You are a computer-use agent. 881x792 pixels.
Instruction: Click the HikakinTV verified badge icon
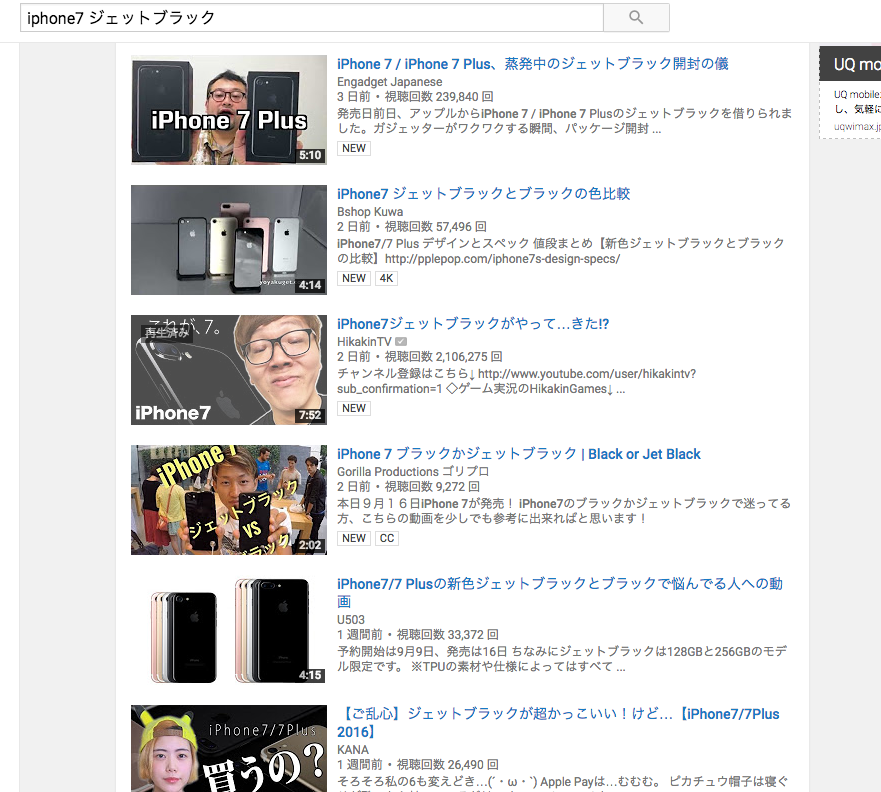tap(401, 342)
